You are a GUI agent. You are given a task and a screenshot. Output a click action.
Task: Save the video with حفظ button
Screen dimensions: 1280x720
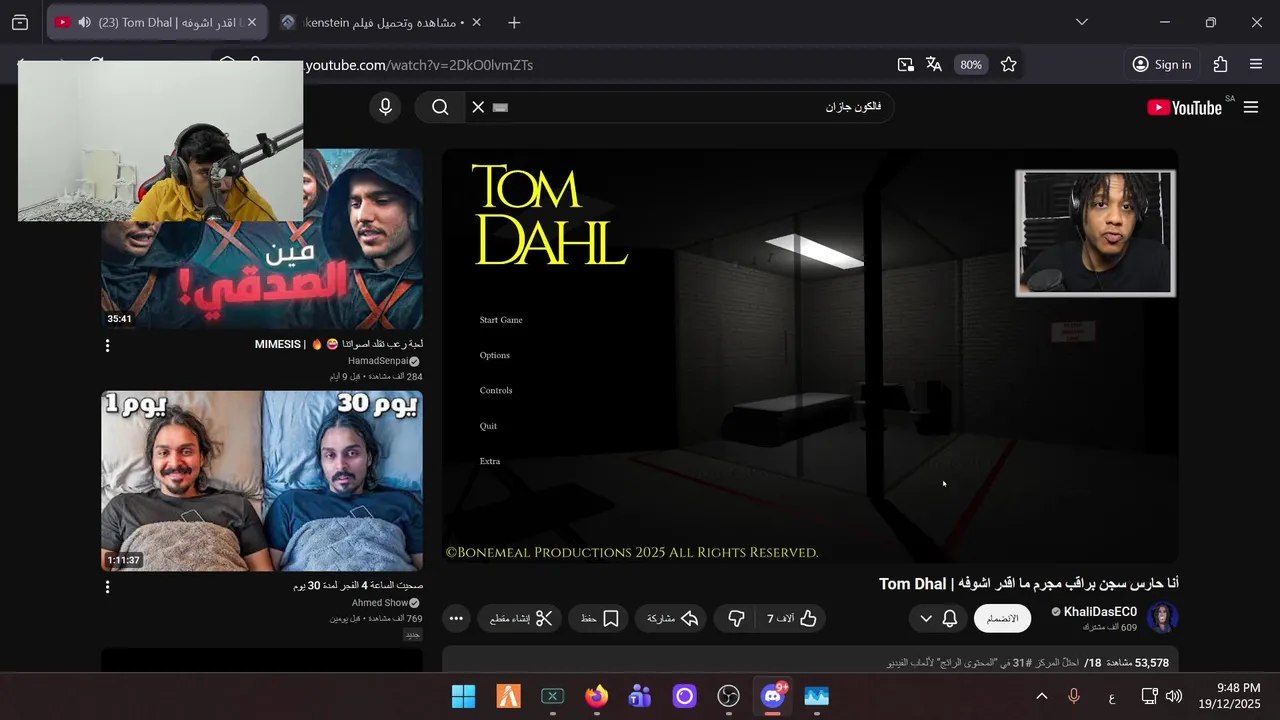click(x=600, y=619)
